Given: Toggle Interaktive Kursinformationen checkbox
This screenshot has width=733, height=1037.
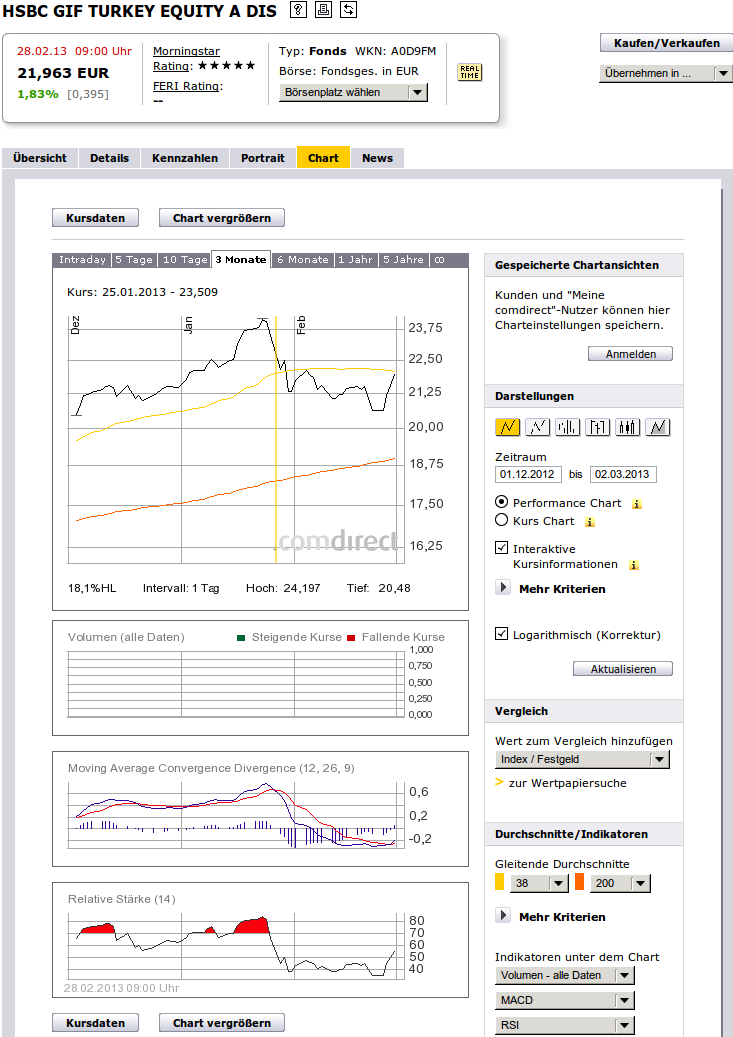Looking at the screenshot, I should pyautogui.click(x=501, y=548).
